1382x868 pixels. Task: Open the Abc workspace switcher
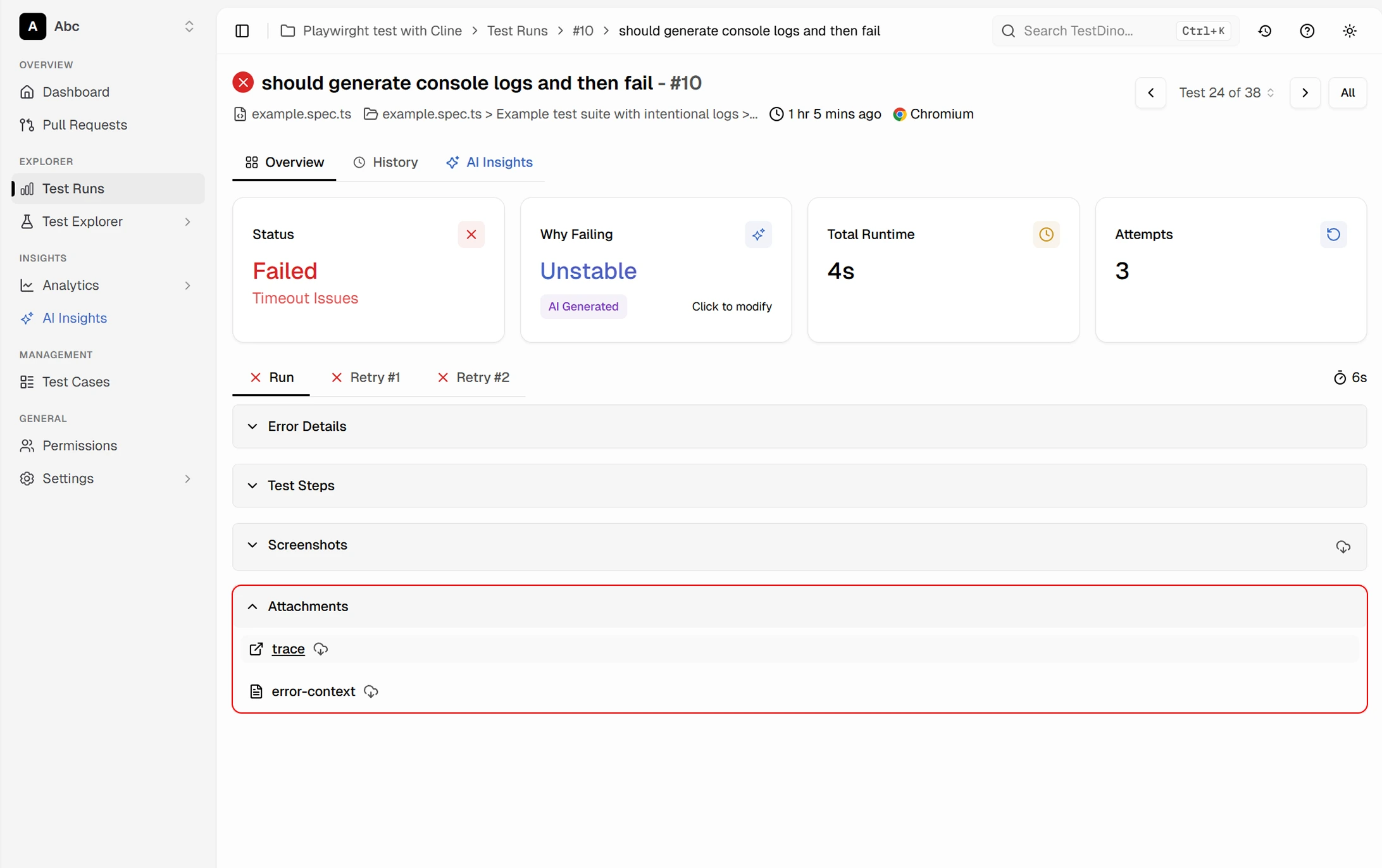pyautogui.click(x=108, y=27)
